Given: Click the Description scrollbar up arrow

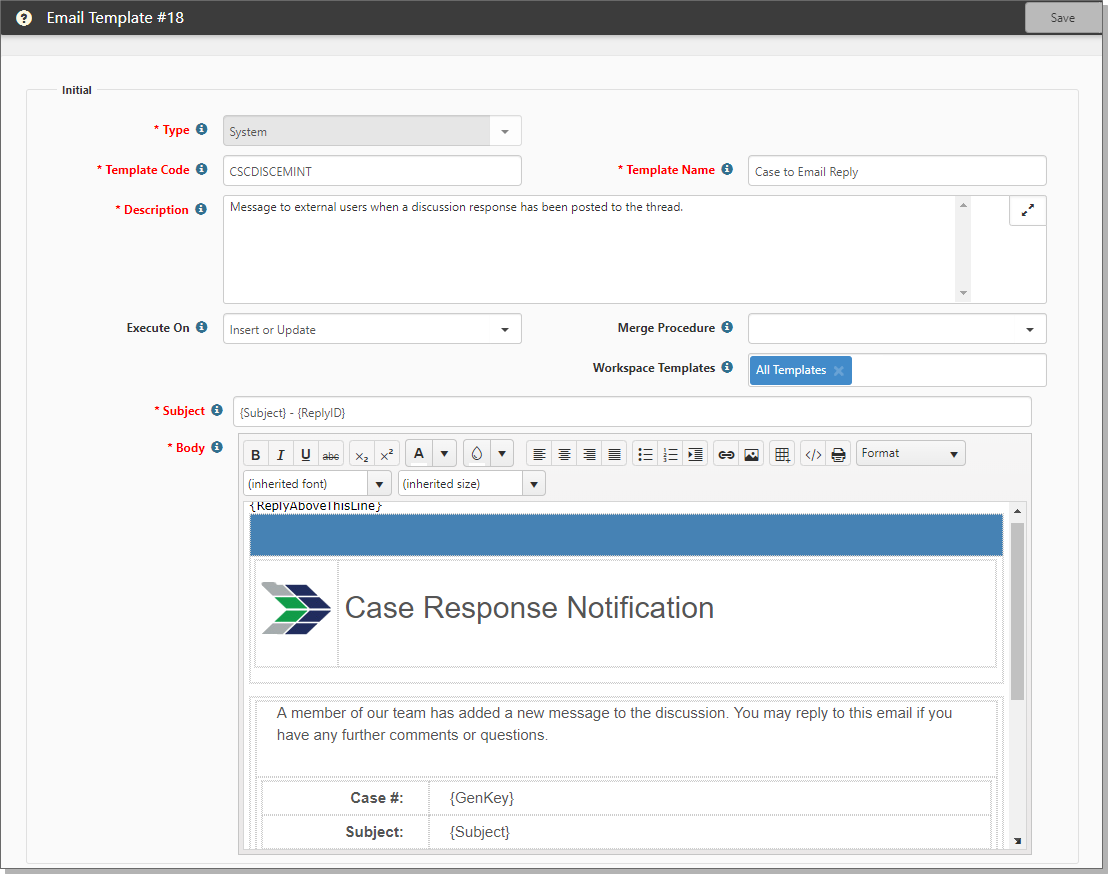Looking at the screenshot, I should pyautogui.click(x=963, y=205).
